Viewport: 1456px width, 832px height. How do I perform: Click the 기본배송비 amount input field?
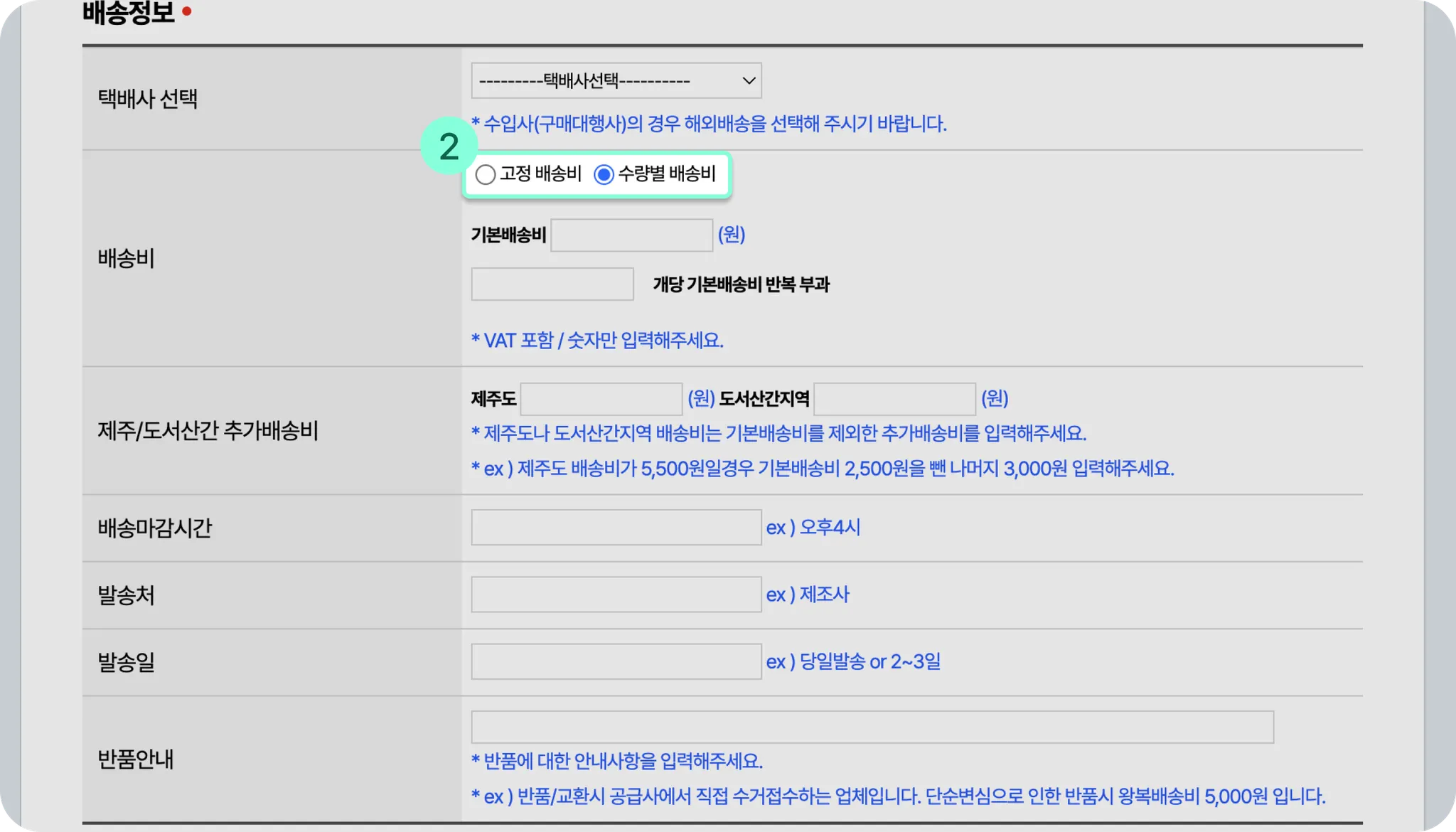point(631,235)
